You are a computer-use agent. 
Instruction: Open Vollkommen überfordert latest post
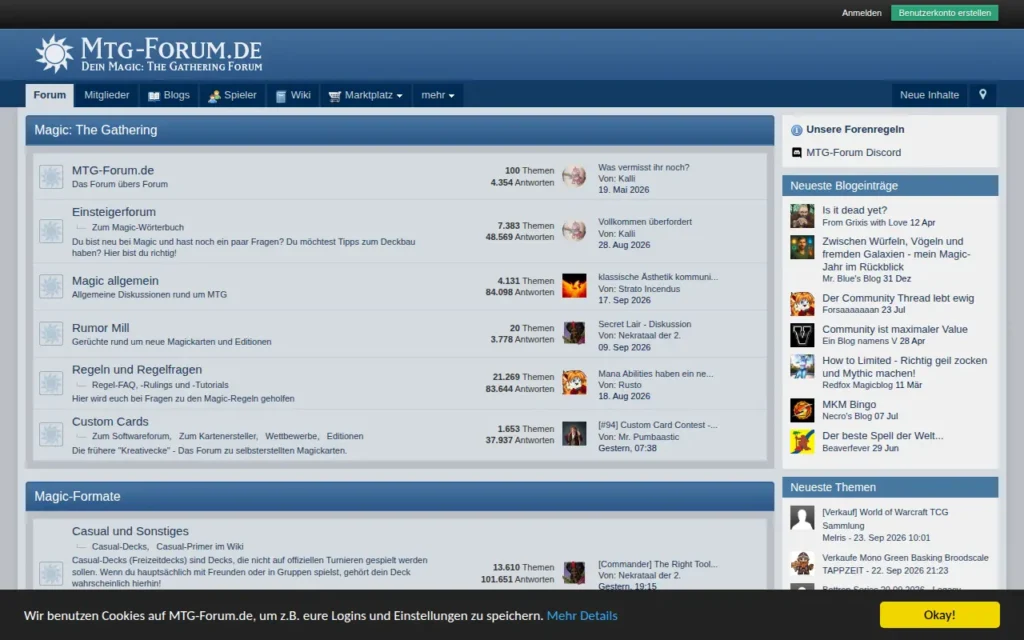click(x=645, y=222)
